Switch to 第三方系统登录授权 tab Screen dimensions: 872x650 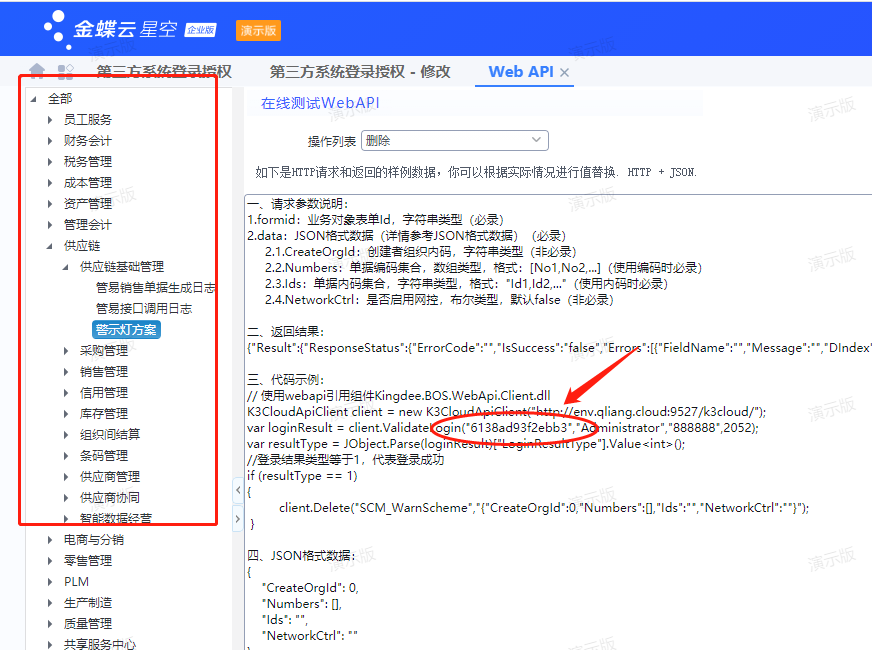pos(164,72)
